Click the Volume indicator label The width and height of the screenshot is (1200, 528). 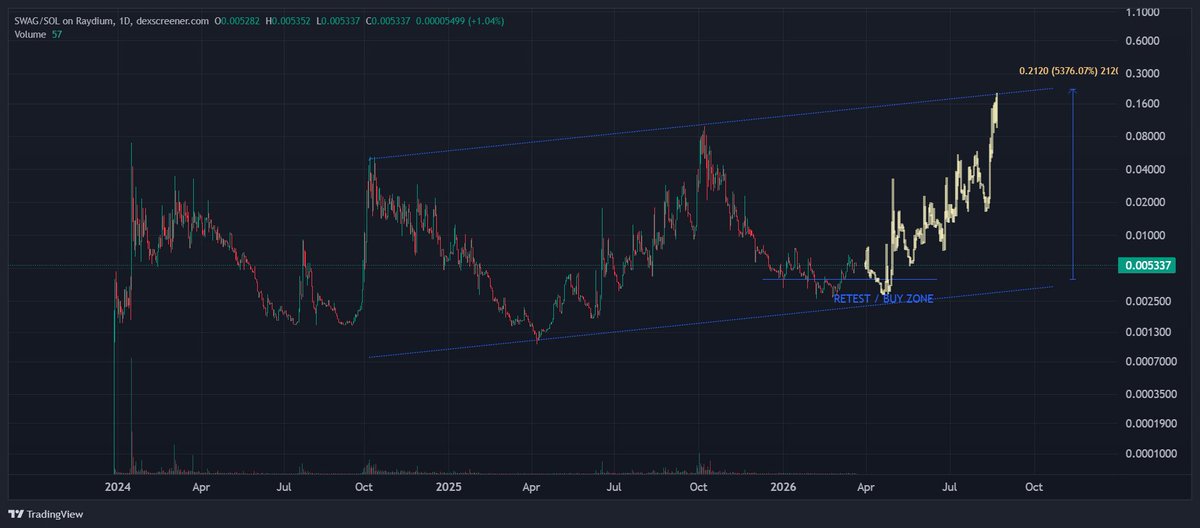[30, 34]
